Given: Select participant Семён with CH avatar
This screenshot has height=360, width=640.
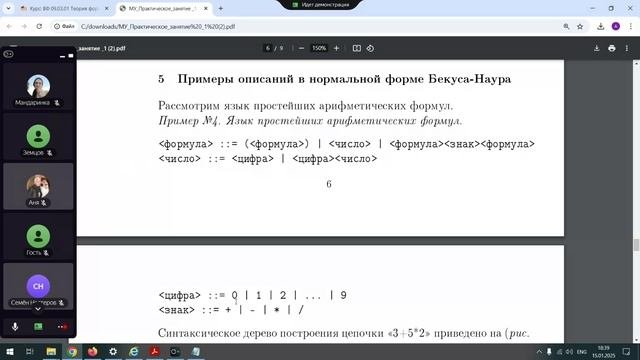Looking at the screenshot, I should (38, 287).
